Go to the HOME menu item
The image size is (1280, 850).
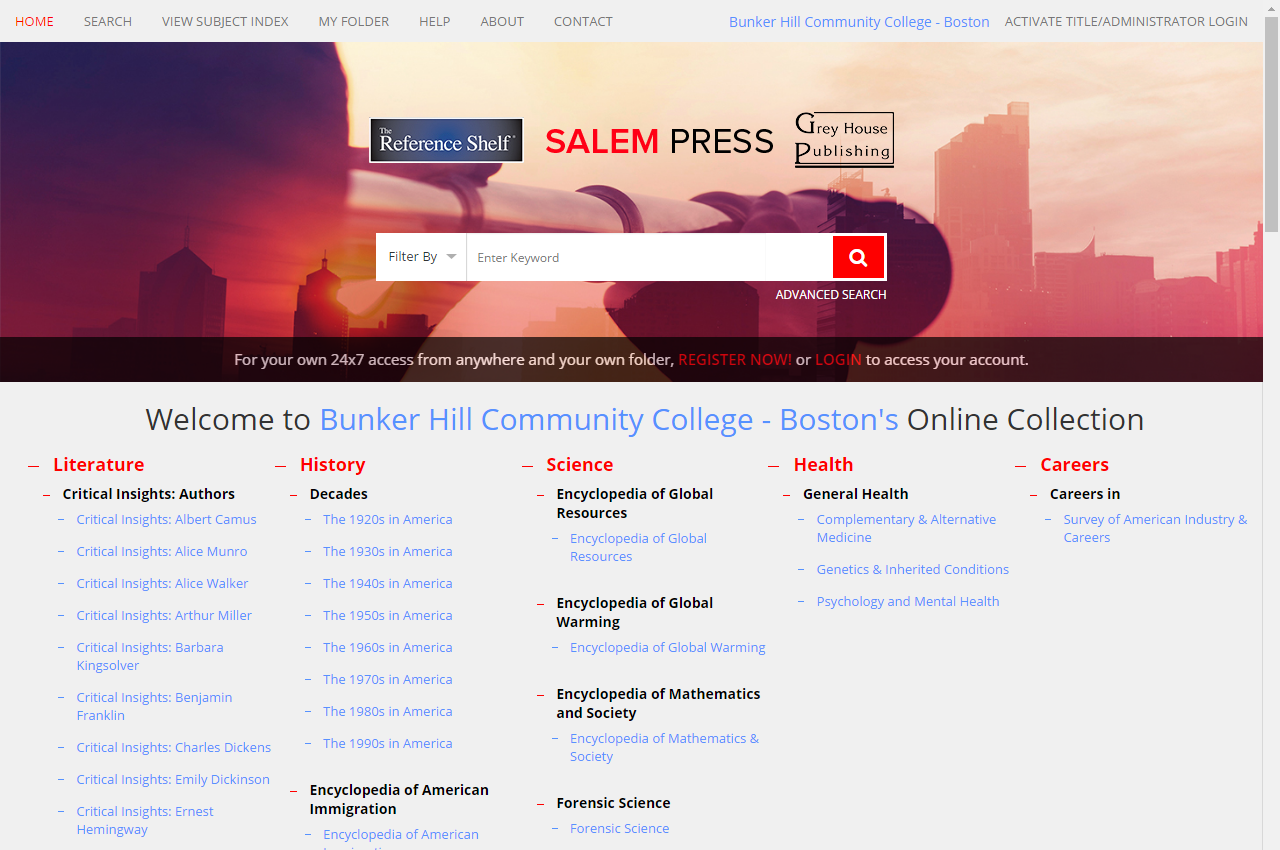point(34,21)
